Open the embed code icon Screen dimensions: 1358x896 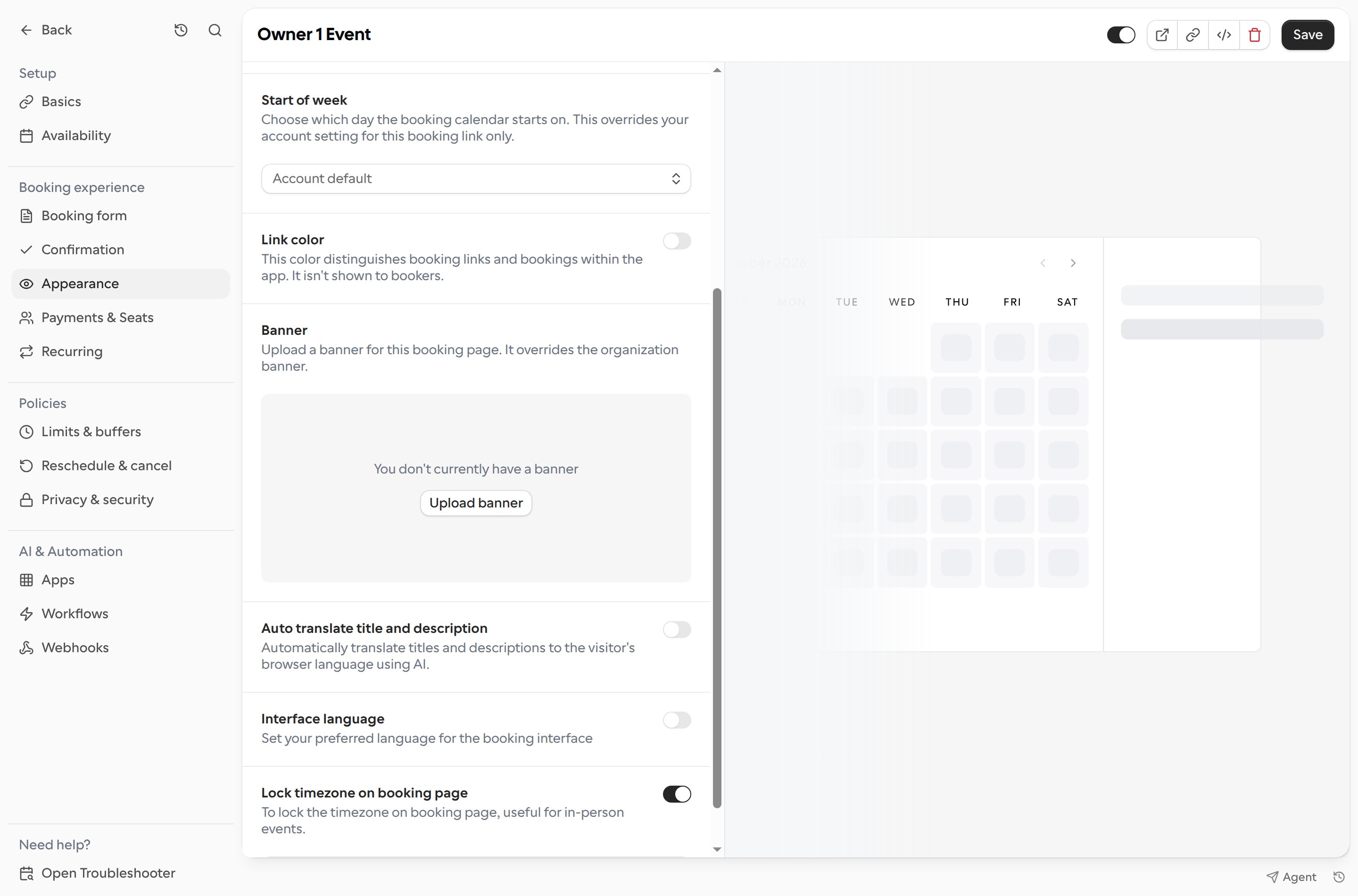point(1224,35)
